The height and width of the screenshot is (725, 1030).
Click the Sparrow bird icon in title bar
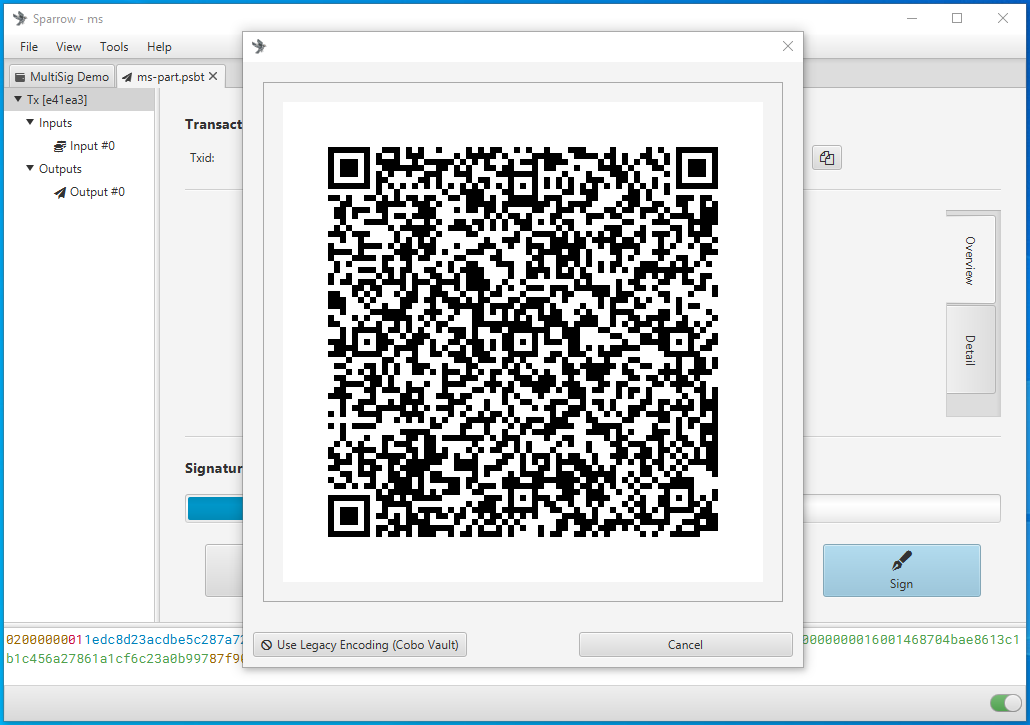[20, 18]
